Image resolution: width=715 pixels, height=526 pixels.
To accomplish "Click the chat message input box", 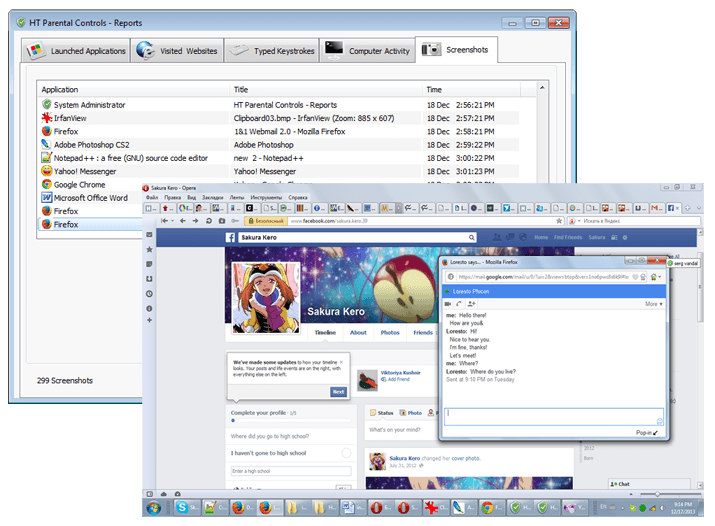I will pyautogui.click(x=554, y=417).
